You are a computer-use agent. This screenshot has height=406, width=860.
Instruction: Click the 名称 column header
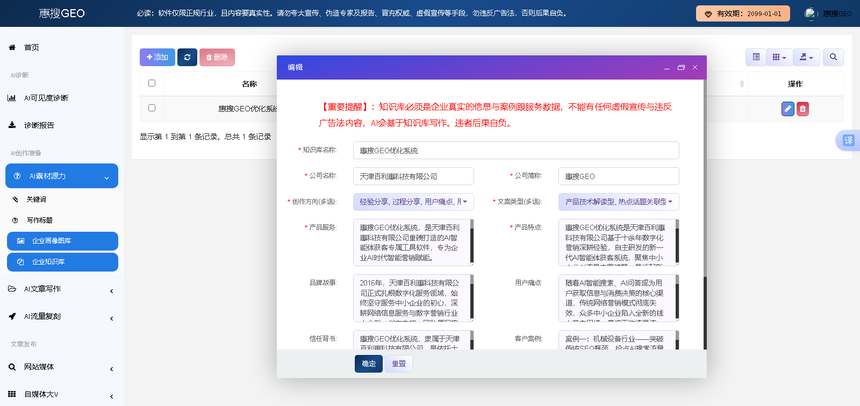[x=249, y=84]
